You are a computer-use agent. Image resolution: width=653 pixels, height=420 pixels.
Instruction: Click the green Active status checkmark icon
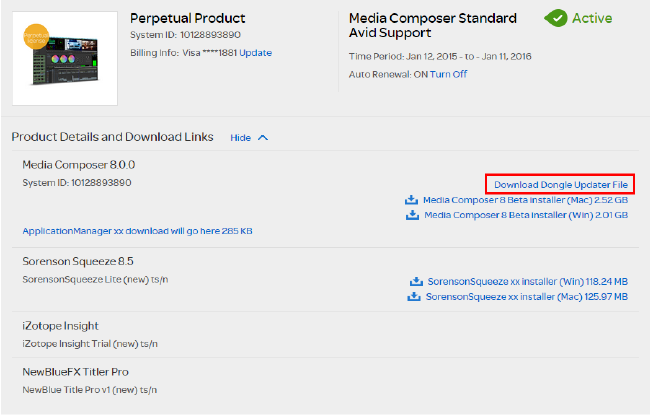click(556, 19)
